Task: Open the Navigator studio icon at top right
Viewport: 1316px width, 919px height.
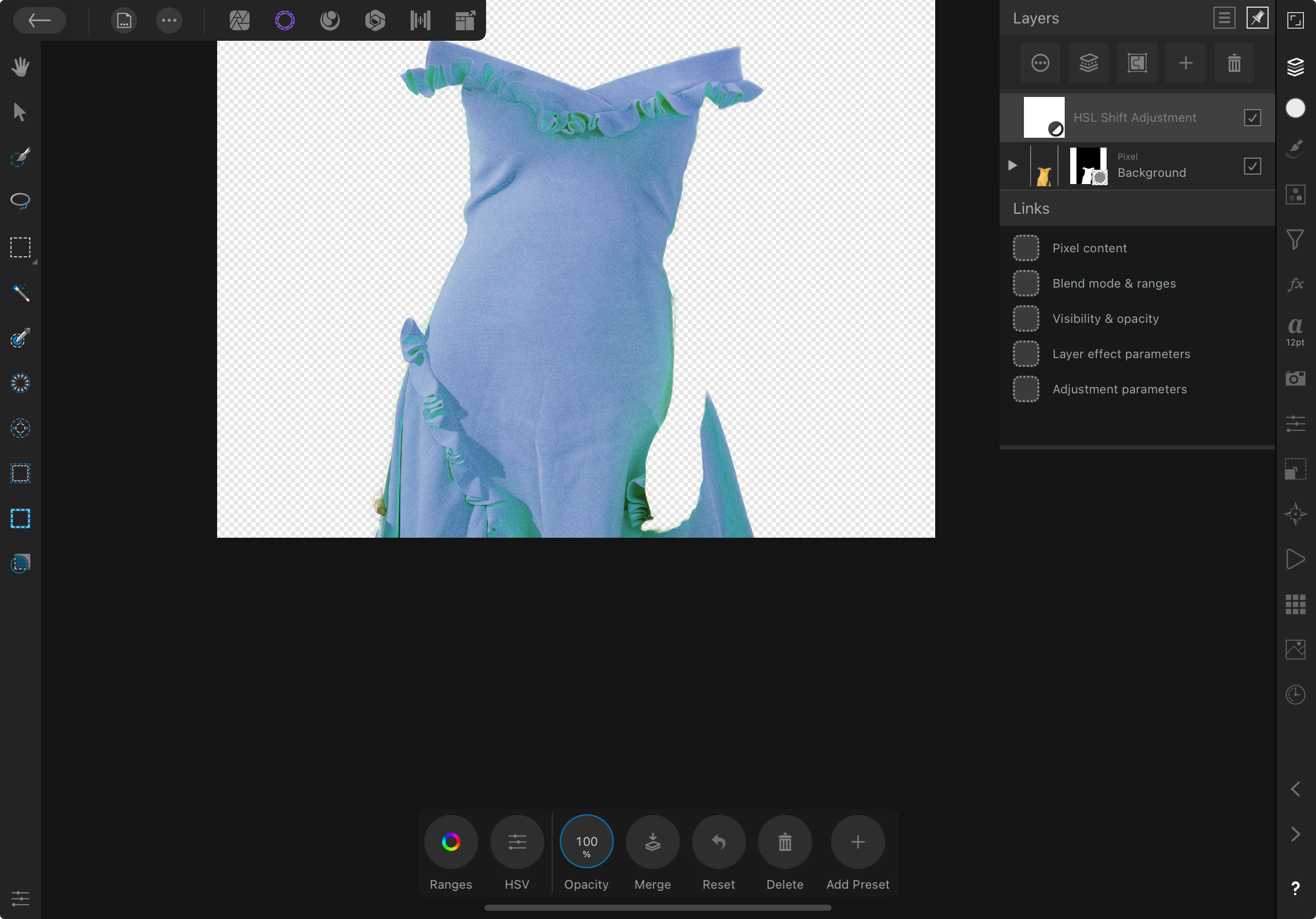Action: 1296,20
